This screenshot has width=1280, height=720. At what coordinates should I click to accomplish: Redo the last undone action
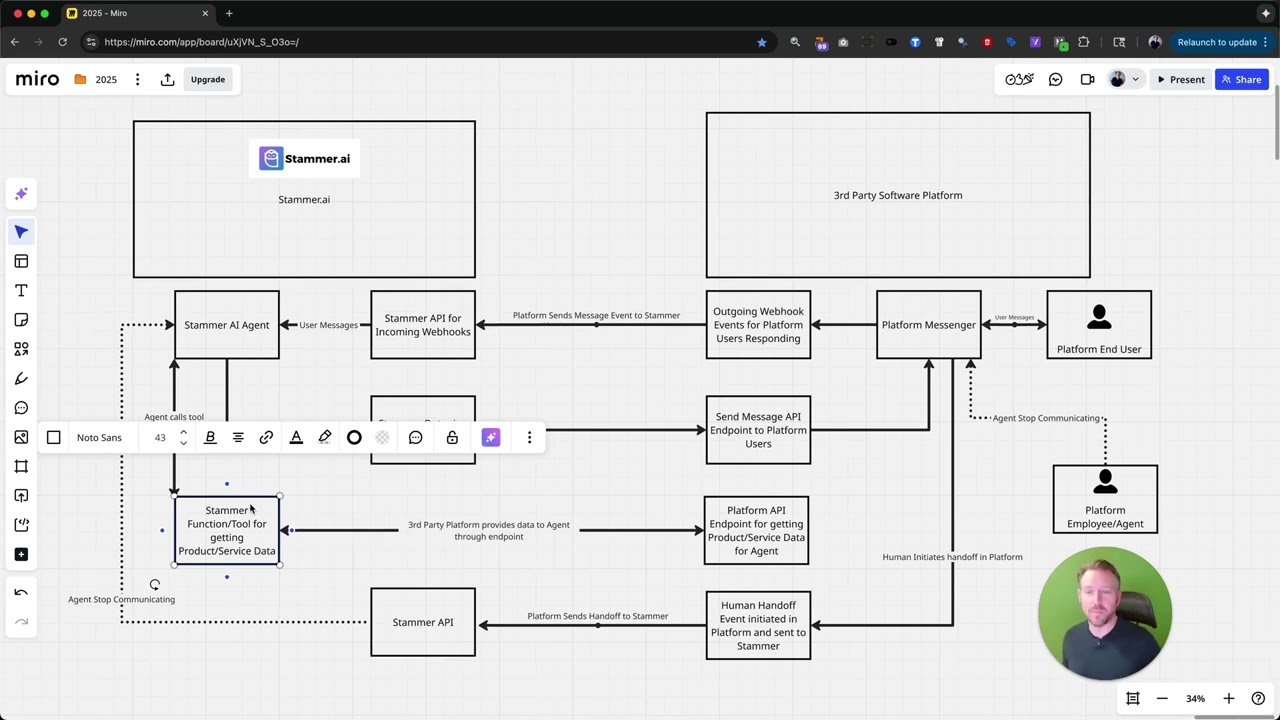pos(21,622)
